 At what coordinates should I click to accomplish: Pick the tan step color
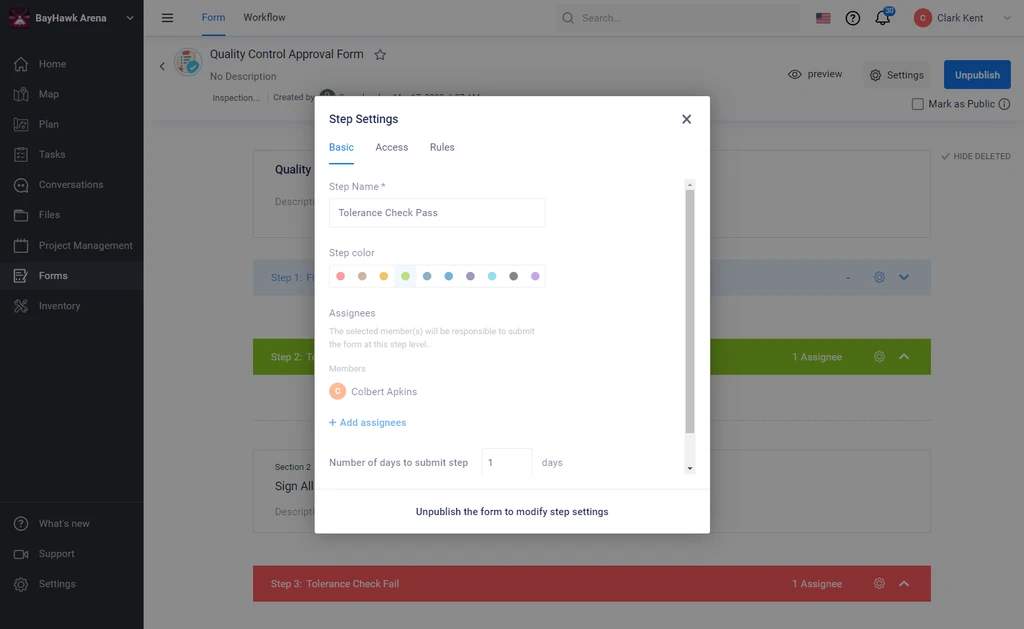pyautogui.click(x=362, y=276)
